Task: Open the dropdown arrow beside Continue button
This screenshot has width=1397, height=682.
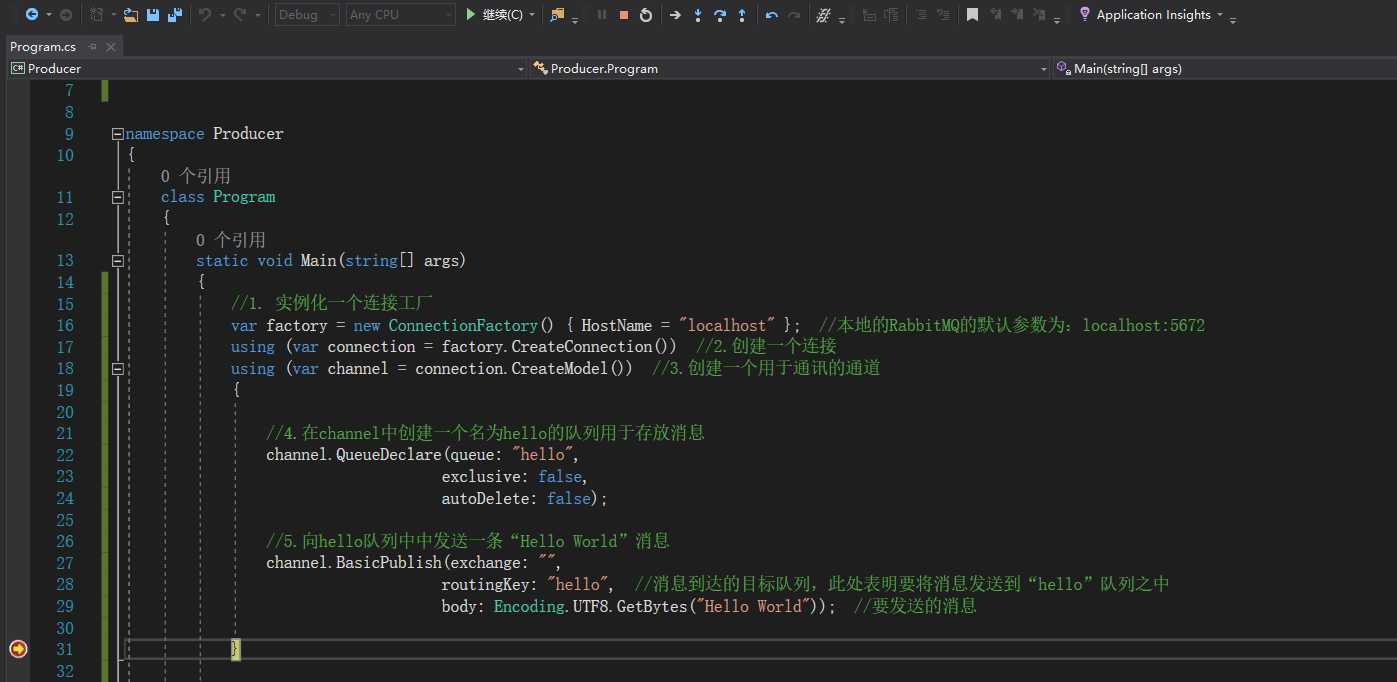Action: coord(532,15)
